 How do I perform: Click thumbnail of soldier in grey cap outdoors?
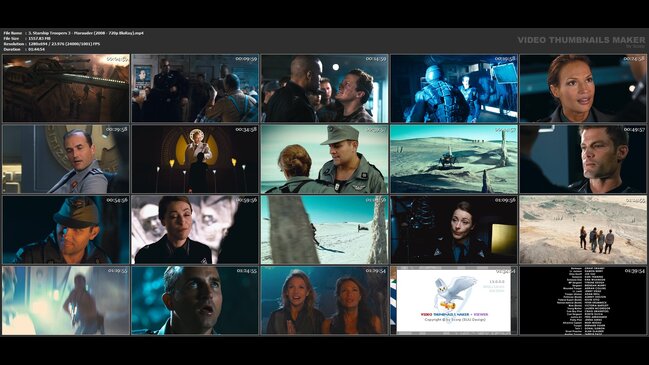(x=324, y=159)
